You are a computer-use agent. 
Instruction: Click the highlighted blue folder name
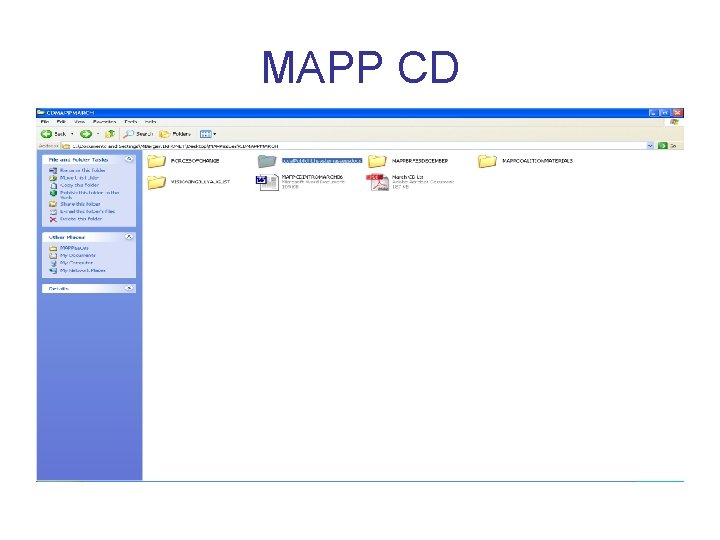tap(322, 161)
